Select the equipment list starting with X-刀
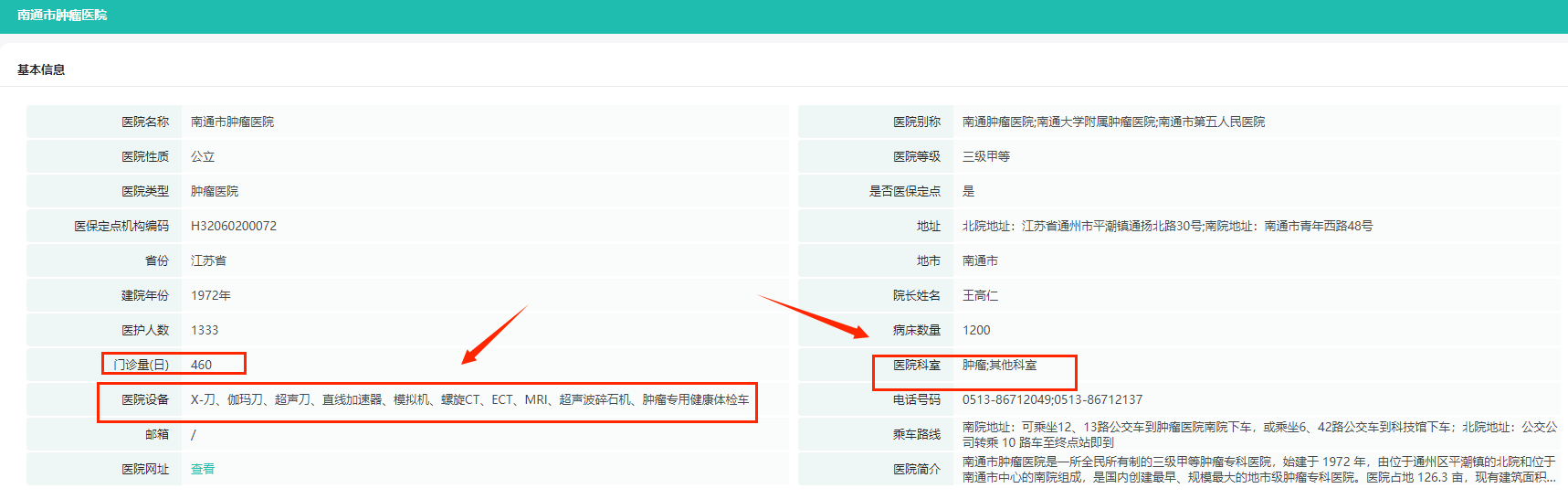This screenshot has height=499, width=1568. pos(469,399)
